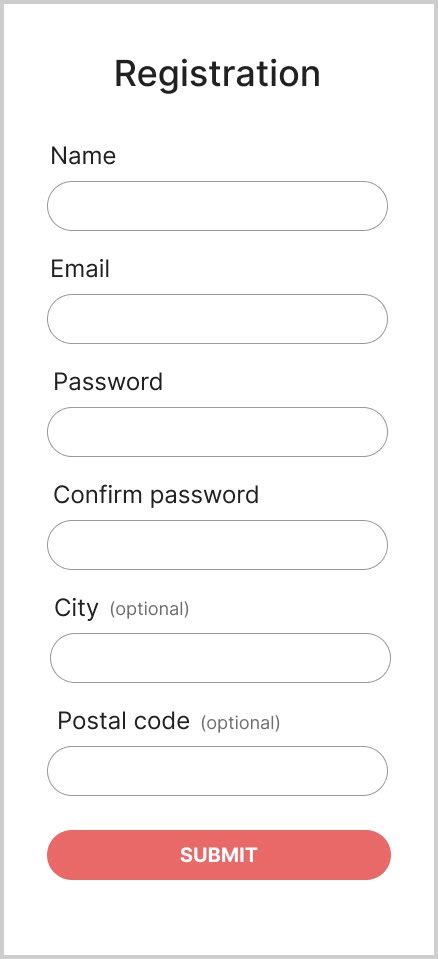Viewport: 438px width, 959px height.
Task: Click the Registration heading
Action: (x=217, y=74)
